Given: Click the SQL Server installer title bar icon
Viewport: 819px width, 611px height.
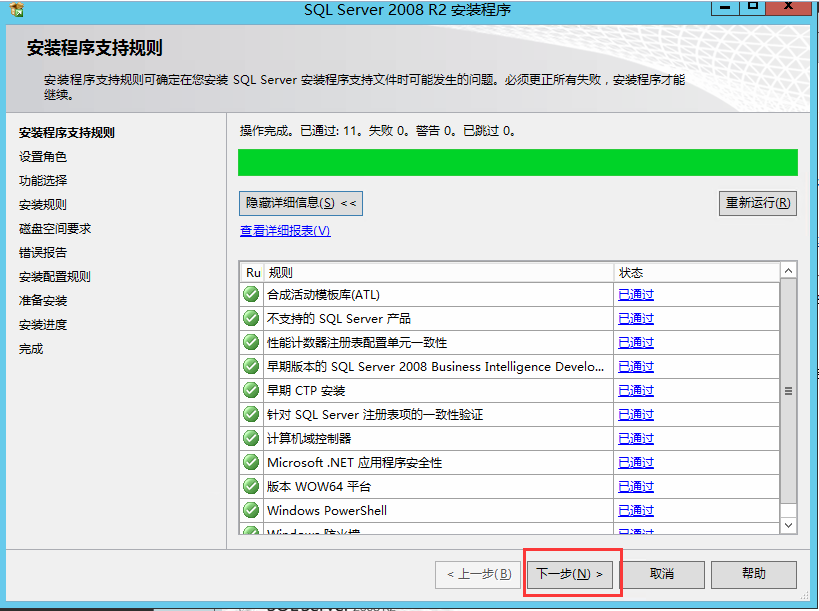Looking at the screenshot, I should [17, 9].
